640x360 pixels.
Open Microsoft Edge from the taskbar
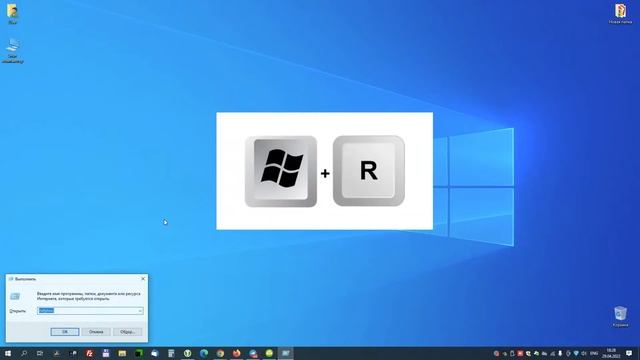204,353
